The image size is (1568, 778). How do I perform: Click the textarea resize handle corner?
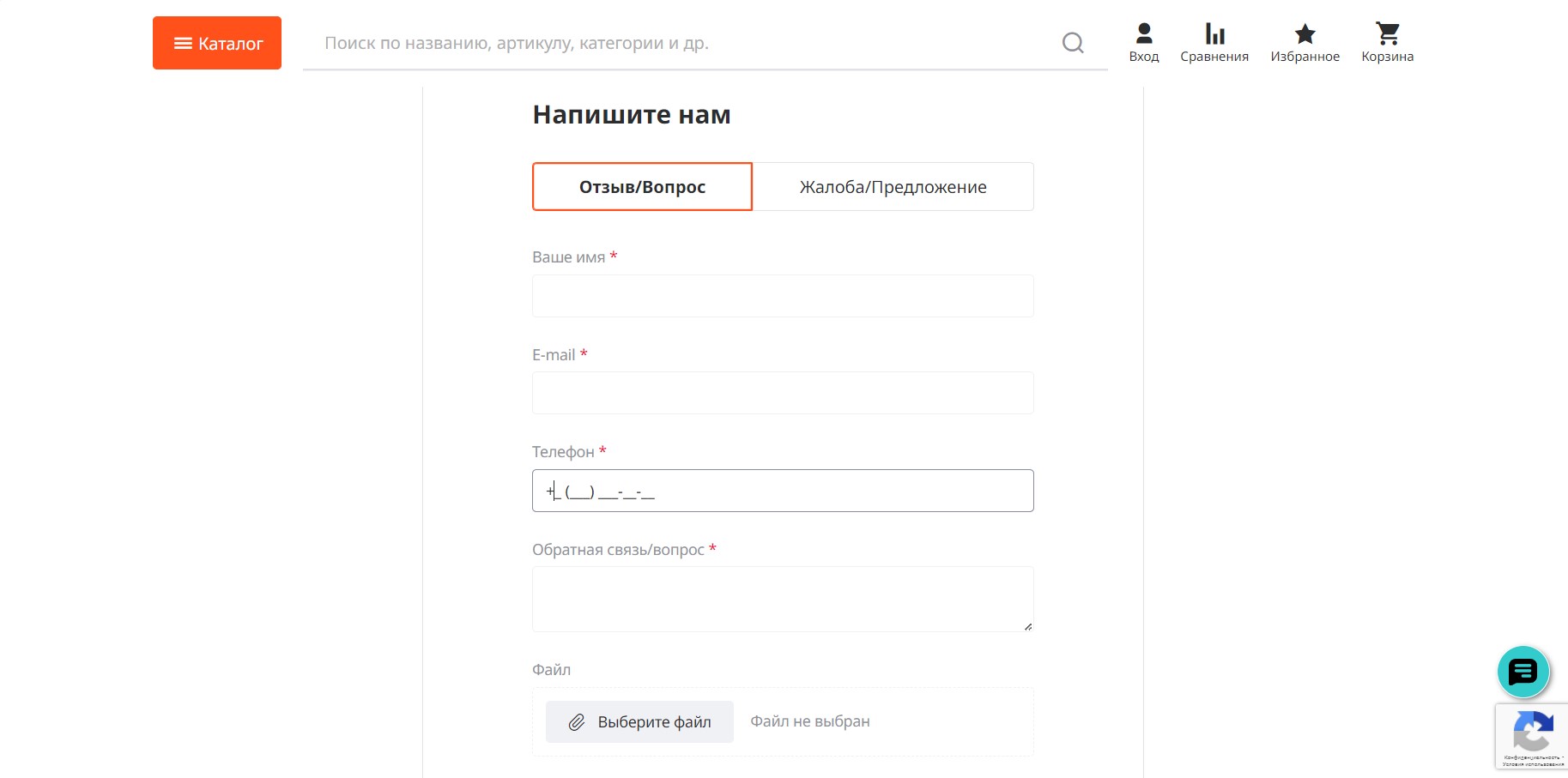point(1028,626)
